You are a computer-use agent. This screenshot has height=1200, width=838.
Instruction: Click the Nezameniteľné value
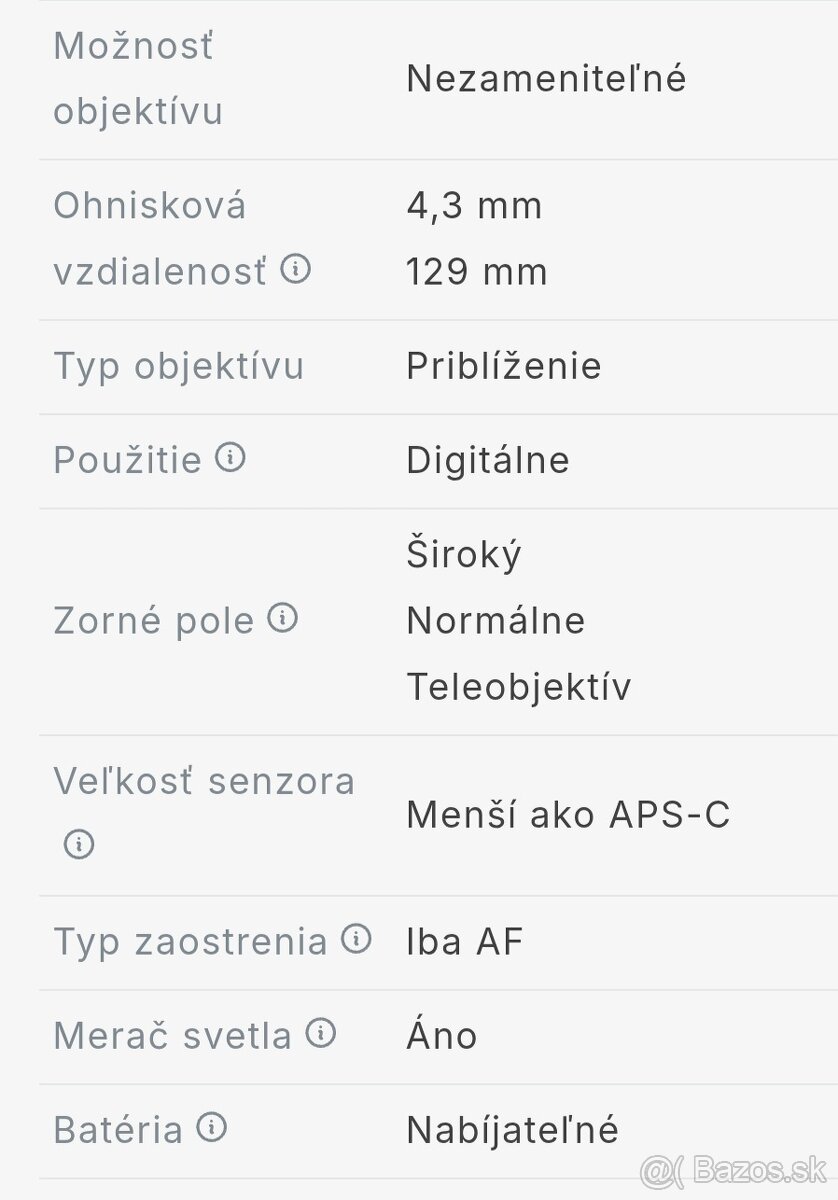(x=546, y=78)
